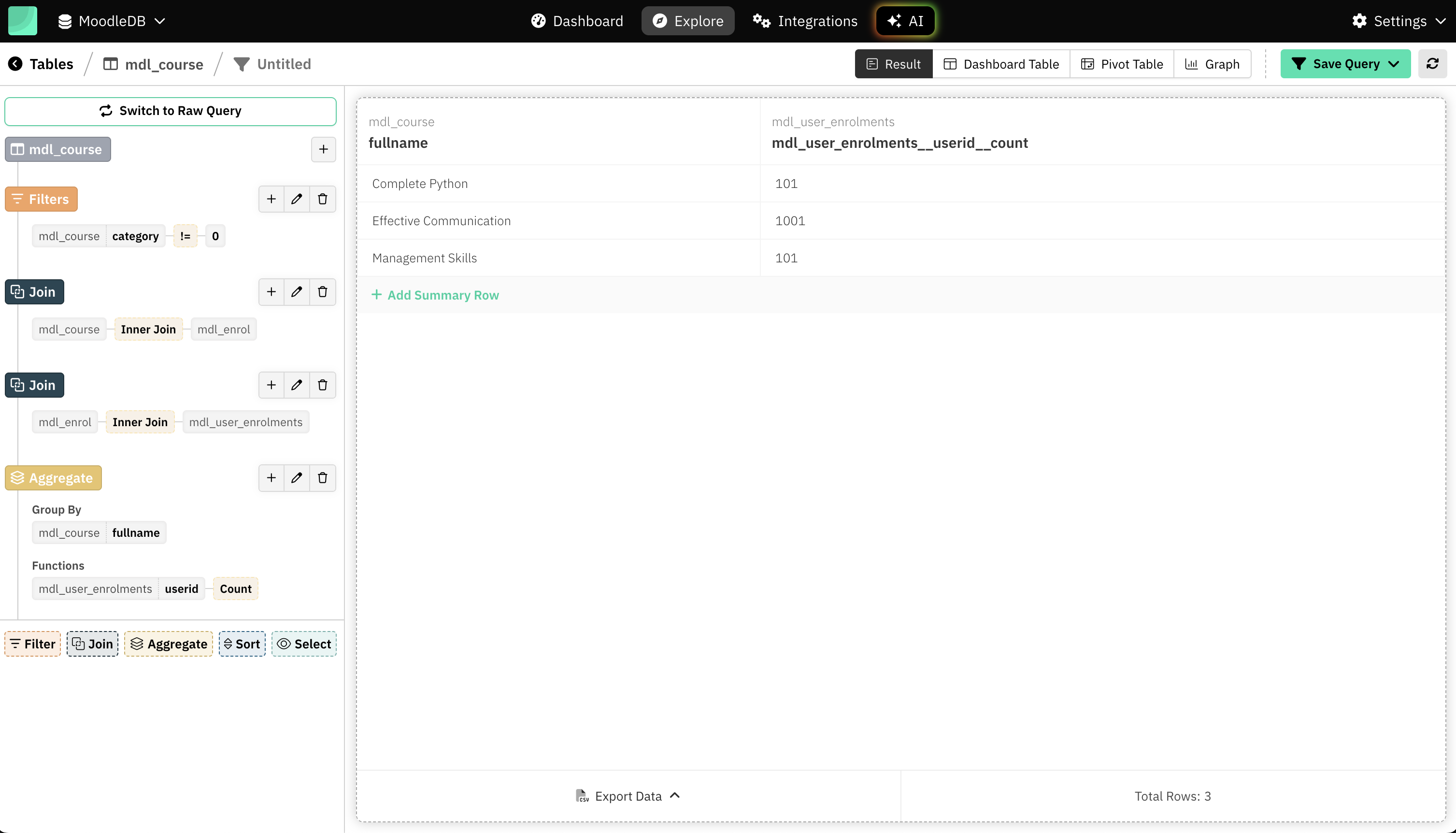Delete the mdl_enrol Join with trash

click(x=323, y=292)
